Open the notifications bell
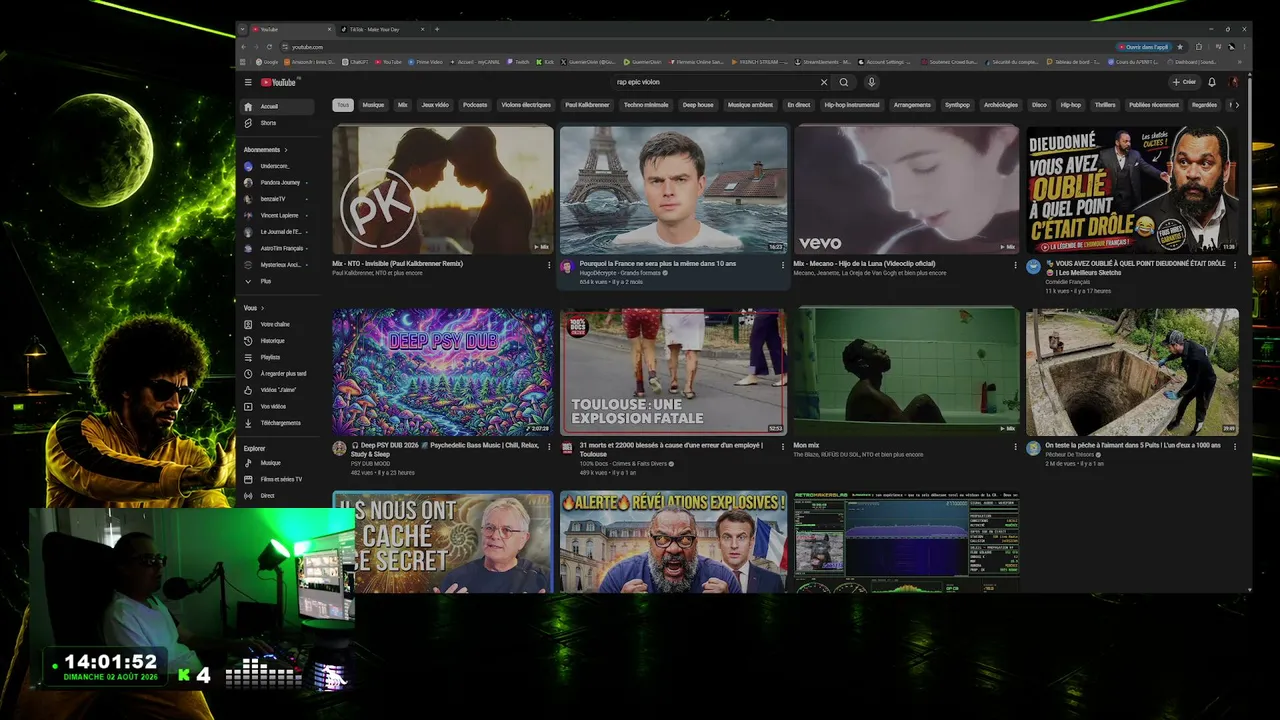The width and height of the screenshot is (1280, 720). (x=1212, y=82)
